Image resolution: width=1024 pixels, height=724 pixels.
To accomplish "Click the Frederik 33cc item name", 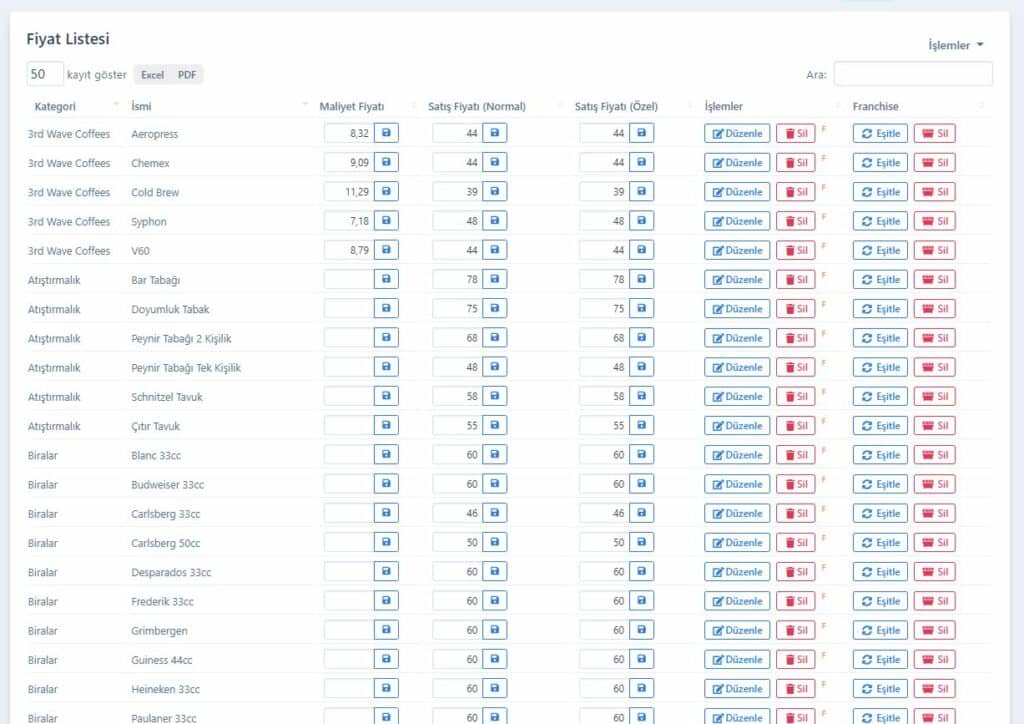I will (162, 601).
